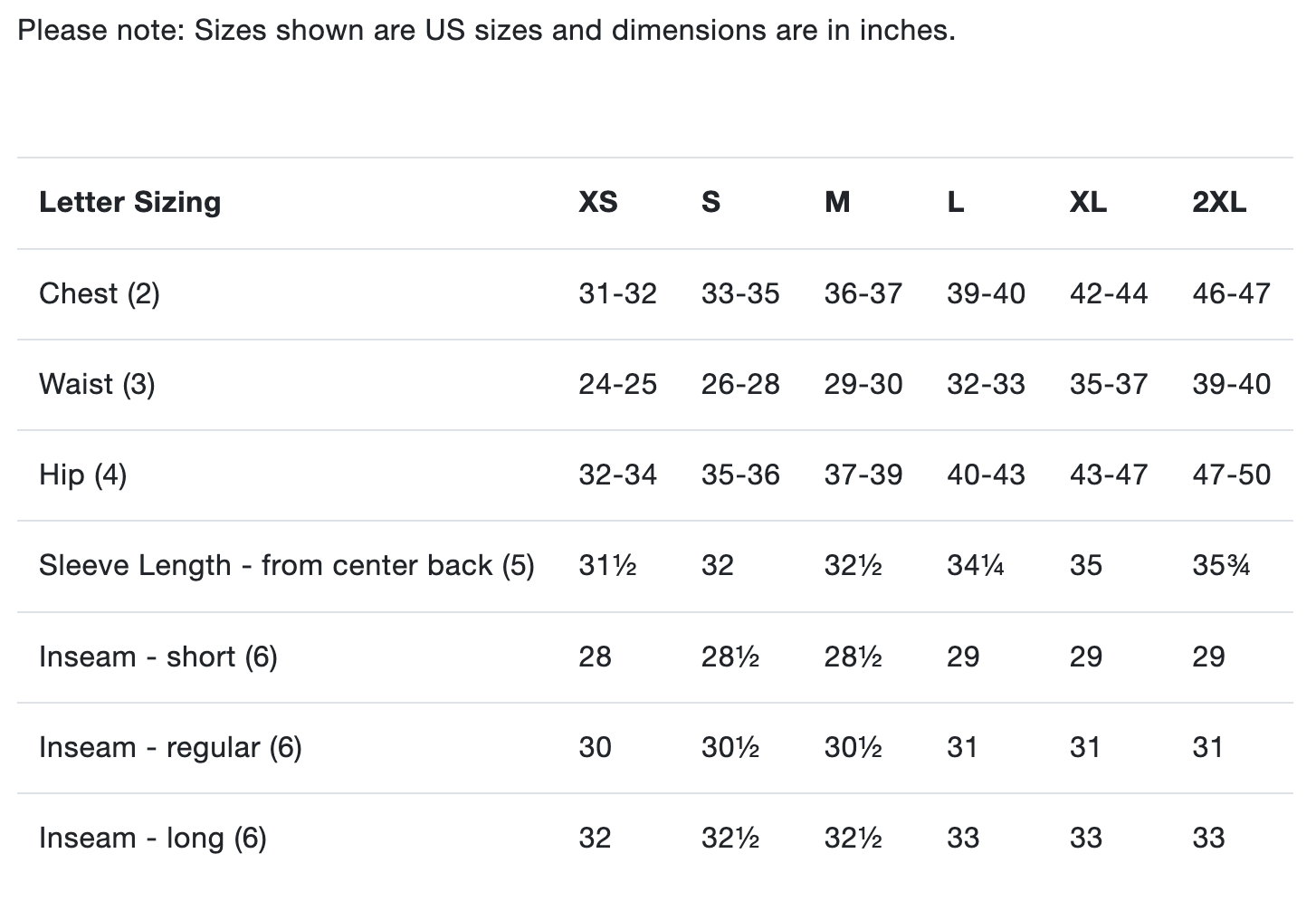Viewport: 1316px width, 911px height.
Task: Click waist value 26-28 for size S
Action: coord(739,384)
